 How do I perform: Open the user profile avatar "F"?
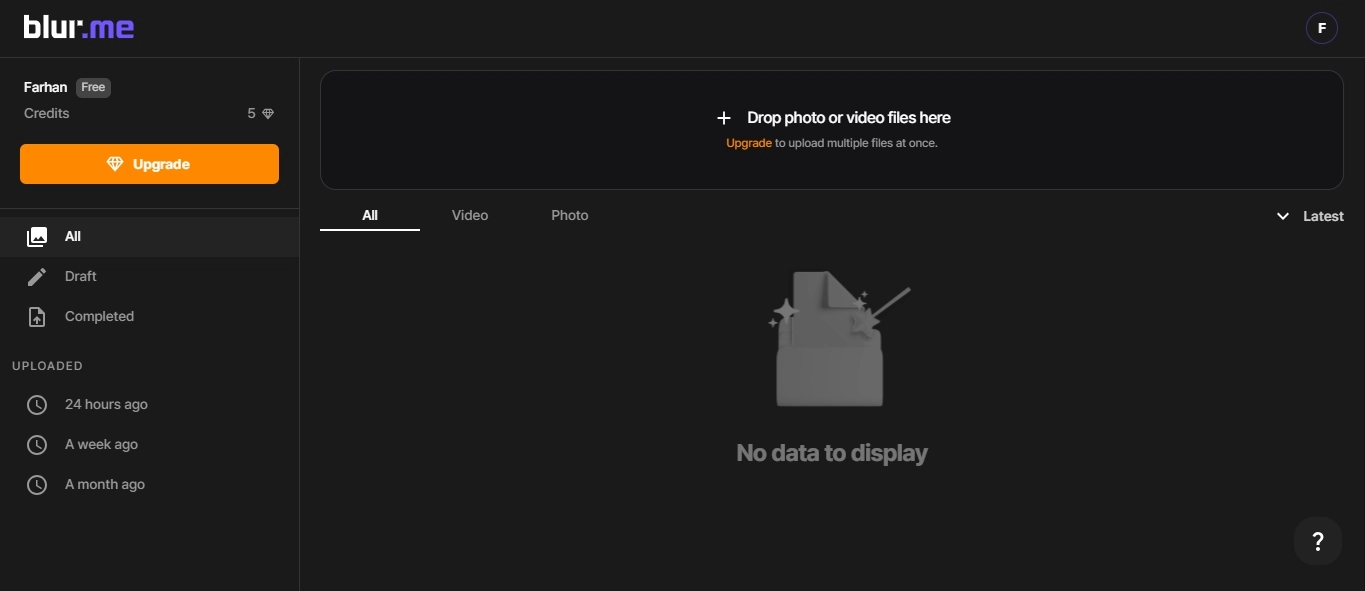(1321, 28)
